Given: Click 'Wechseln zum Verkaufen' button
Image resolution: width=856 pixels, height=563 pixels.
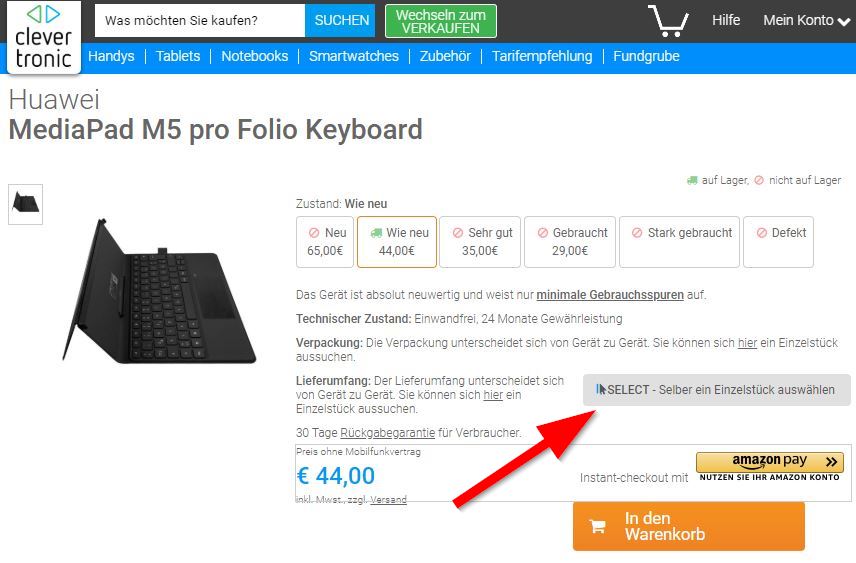Looking at the screenshot, I should [x=440, y=21].
